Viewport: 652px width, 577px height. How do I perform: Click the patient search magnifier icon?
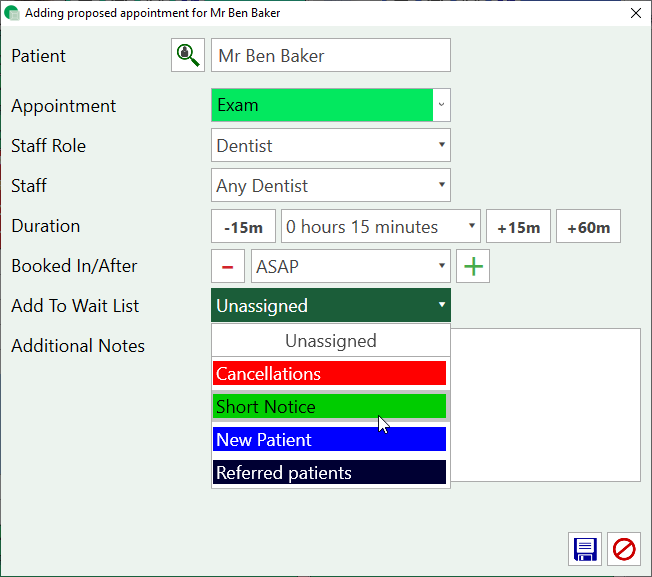187,56
